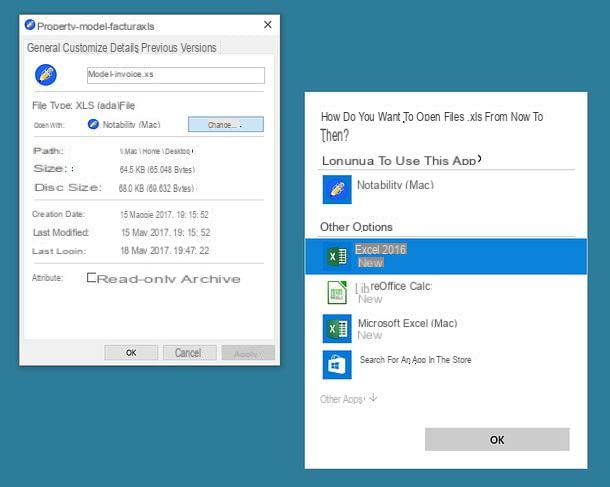Click the Notability (Mac) text beside Open With

point(131,124)
